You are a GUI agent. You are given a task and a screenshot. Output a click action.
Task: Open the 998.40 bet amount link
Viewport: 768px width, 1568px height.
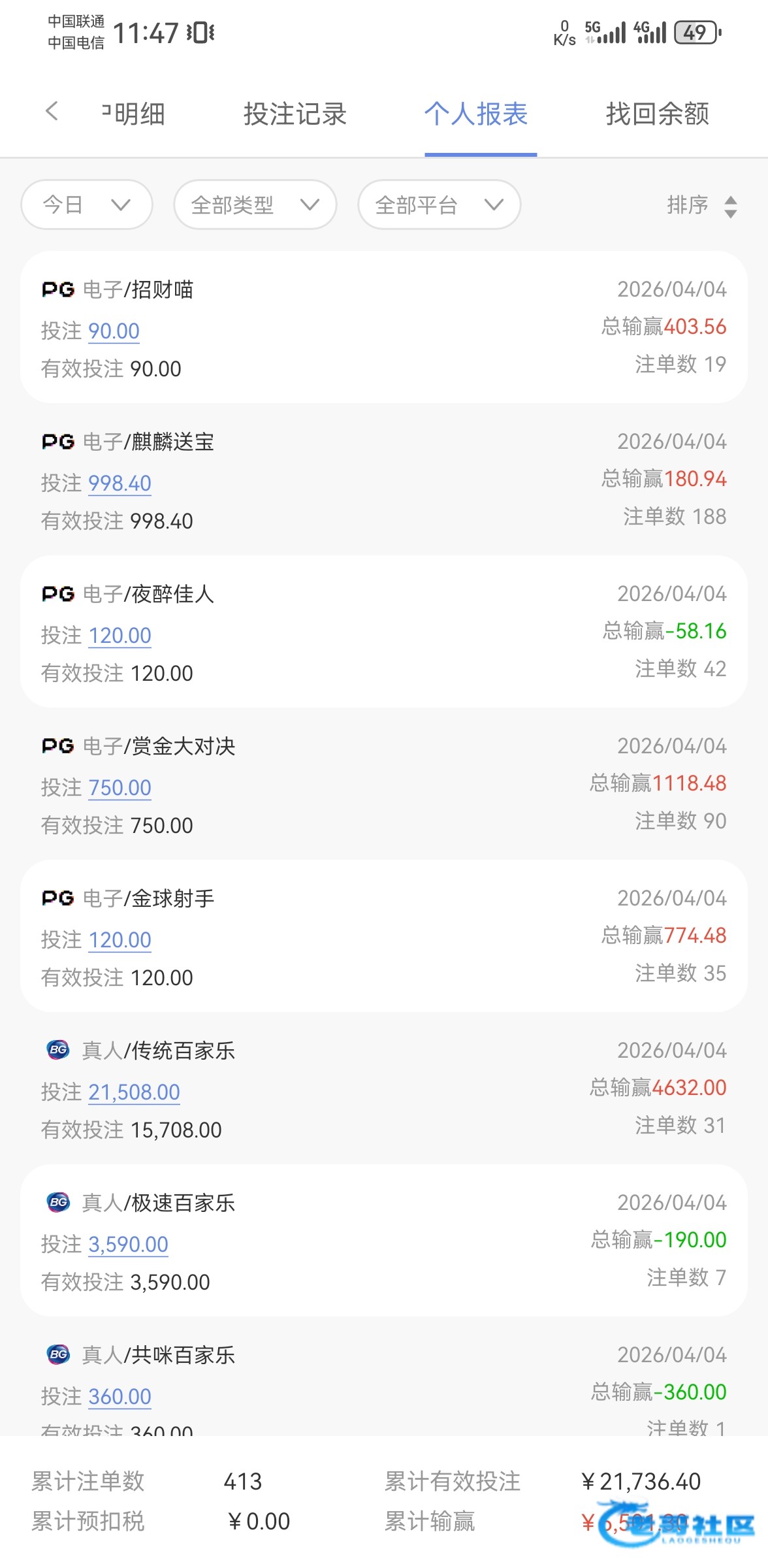120,483
